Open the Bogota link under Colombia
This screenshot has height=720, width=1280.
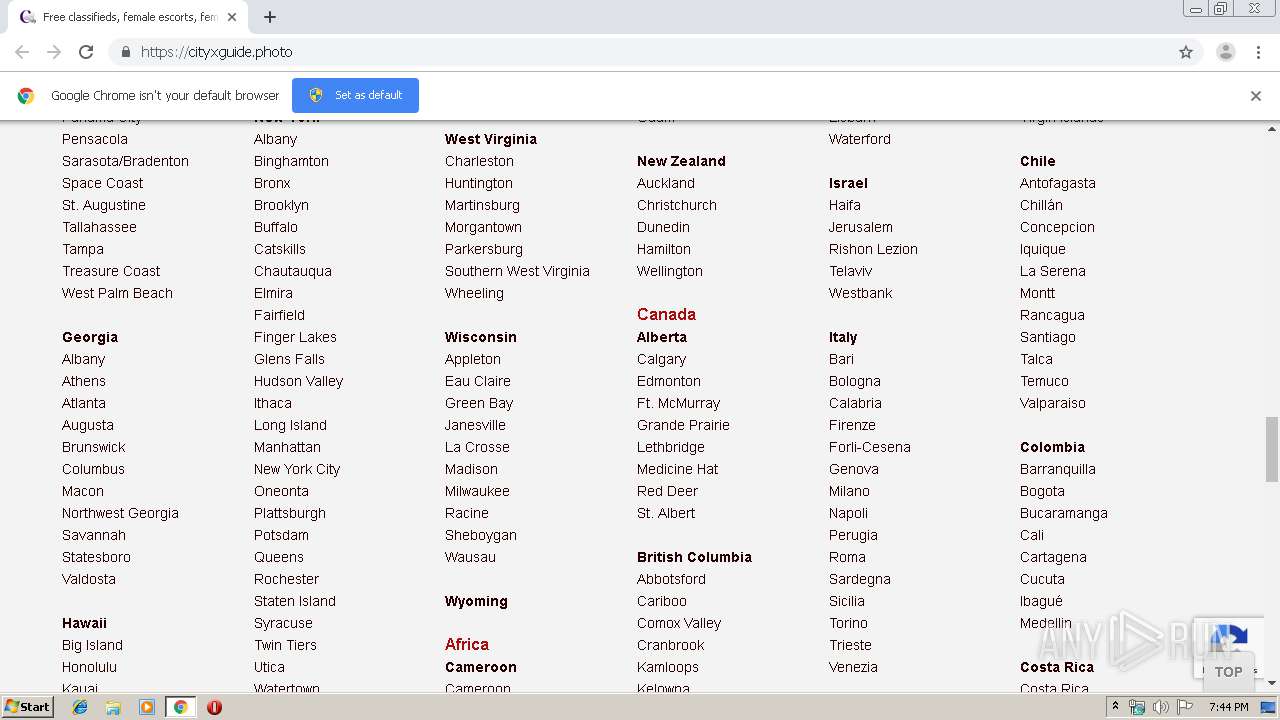1042,491
